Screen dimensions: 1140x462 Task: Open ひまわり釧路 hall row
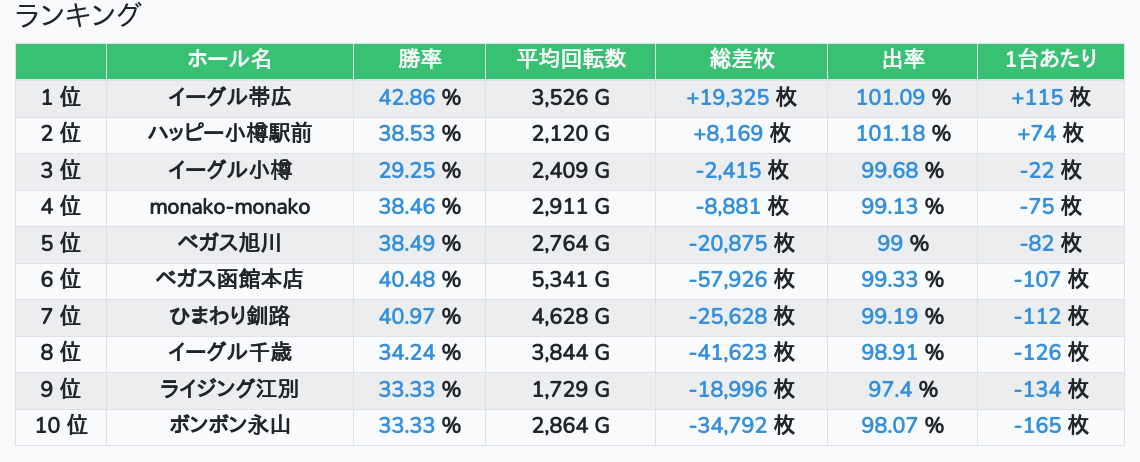[x=230, y=316]
